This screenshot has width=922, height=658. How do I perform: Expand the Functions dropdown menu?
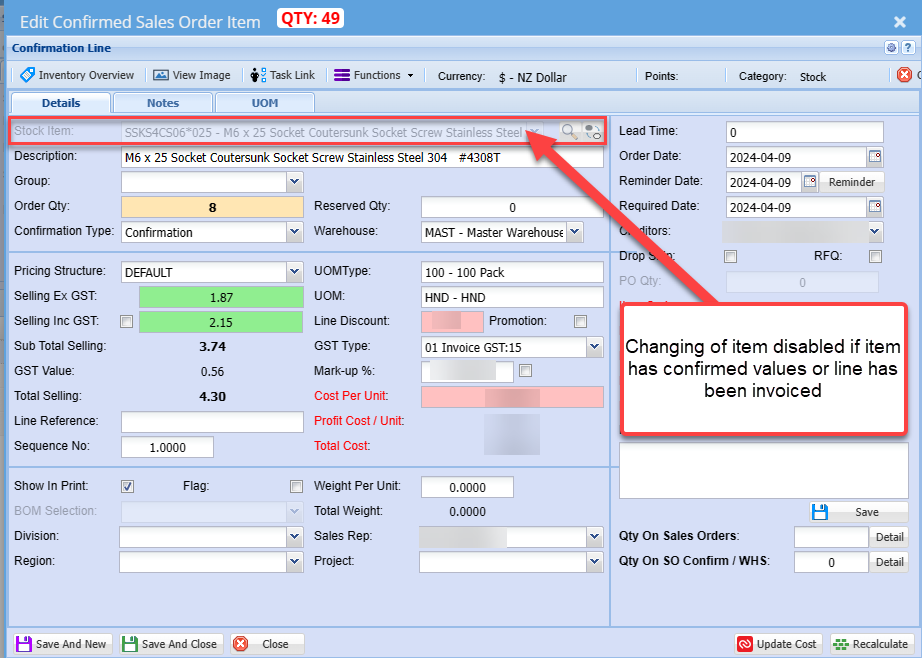pos(373,75)
